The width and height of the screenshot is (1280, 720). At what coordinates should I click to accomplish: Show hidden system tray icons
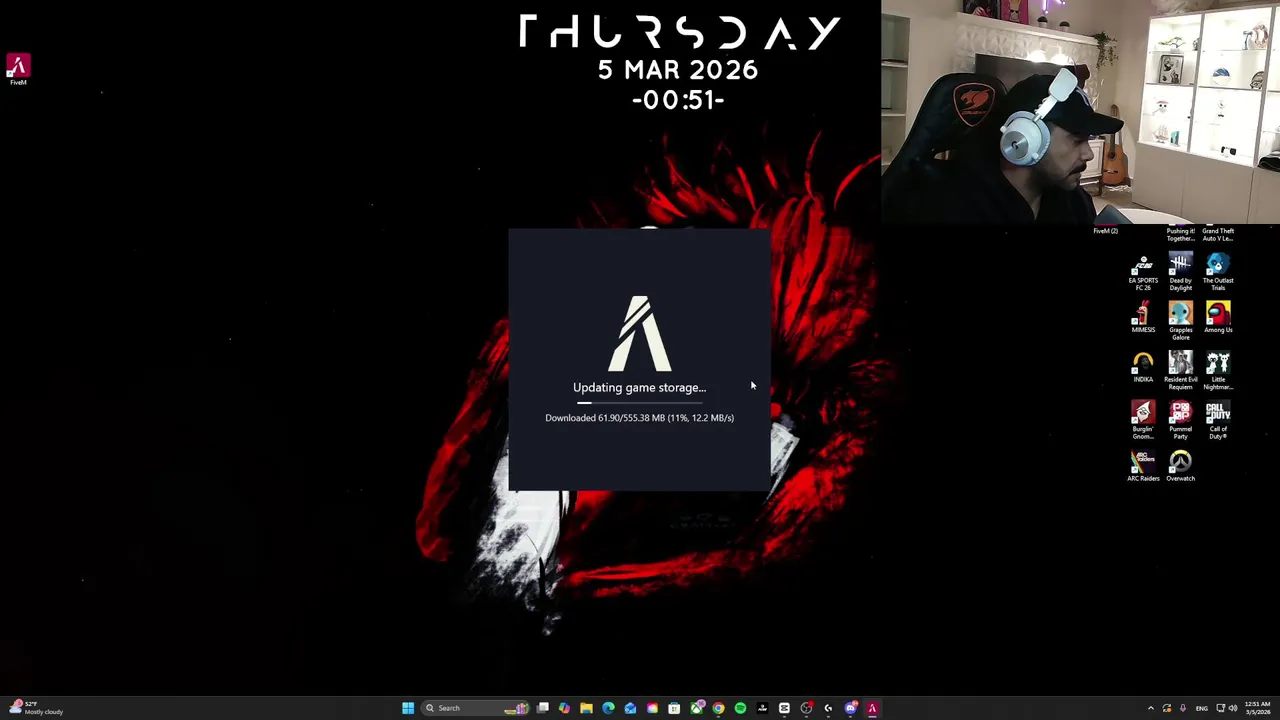(1151, 708)
